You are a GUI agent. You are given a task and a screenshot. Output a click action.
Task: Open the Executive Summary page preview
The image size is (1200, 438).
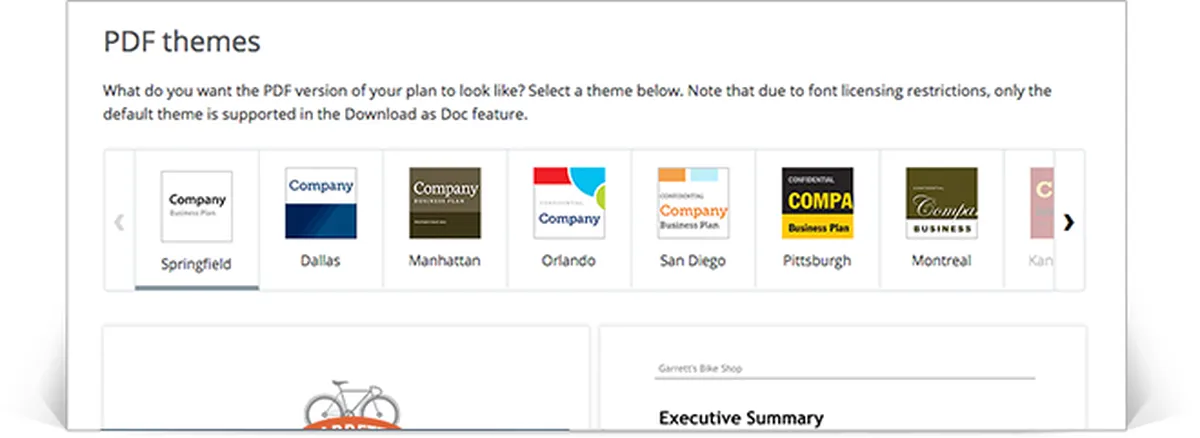(x=842, y=378)
